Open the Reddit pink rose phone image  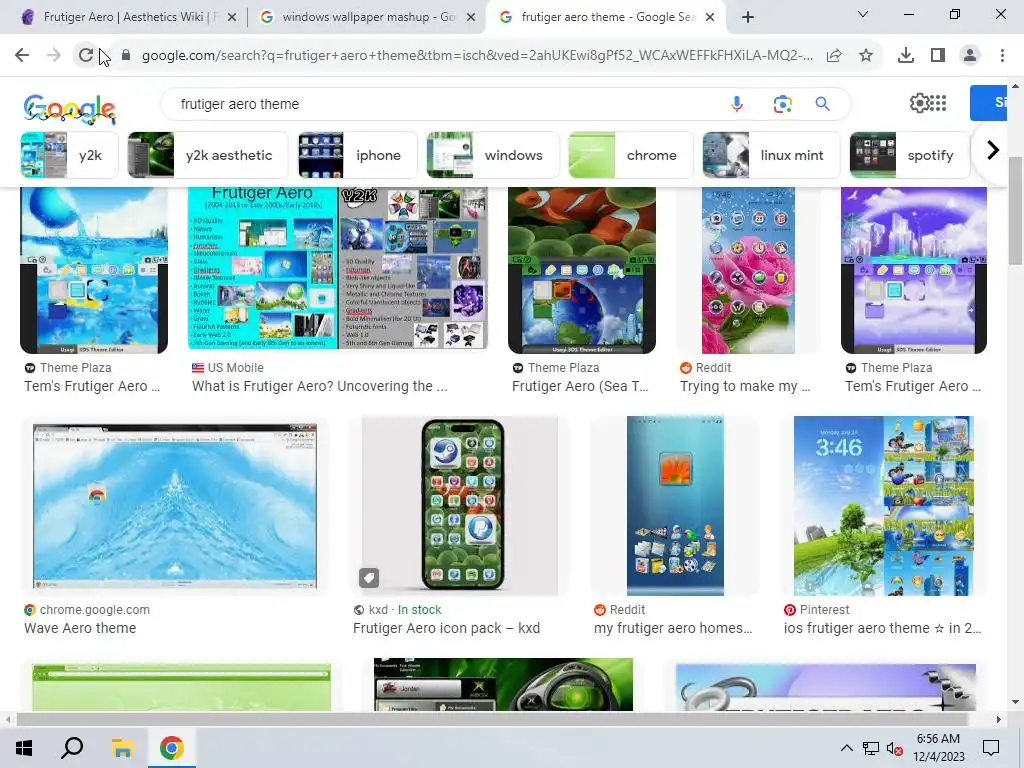click(x=748, y=270)
